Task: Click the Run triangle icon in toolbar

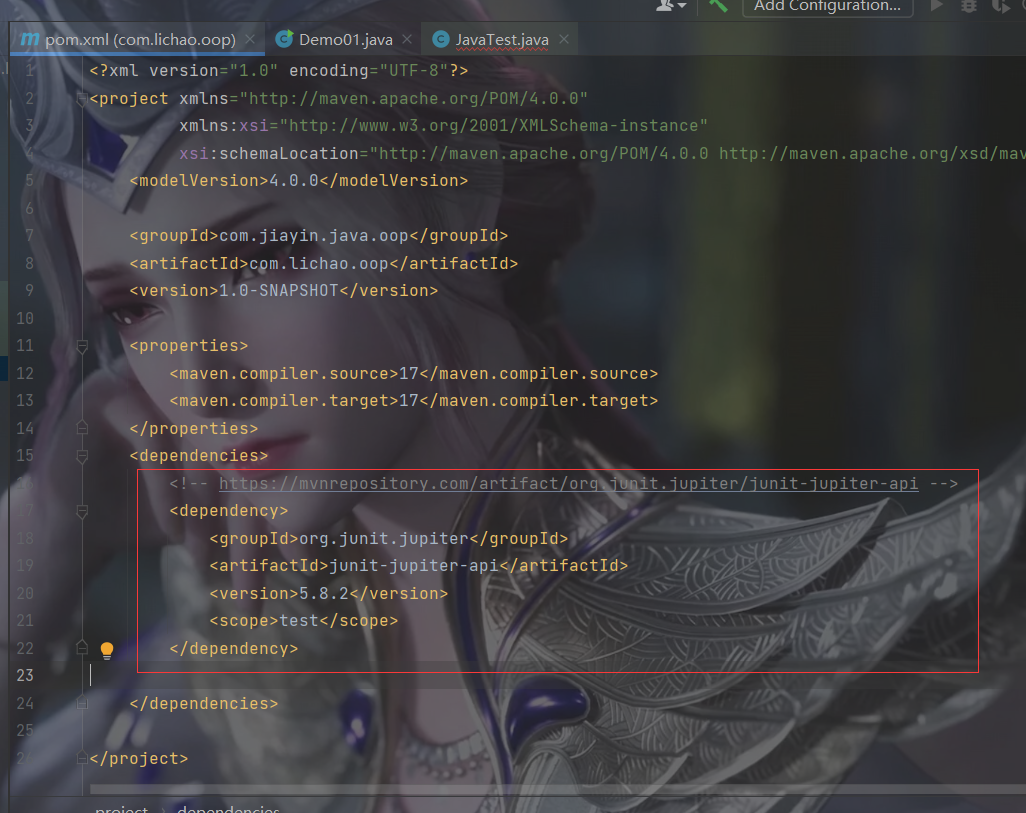Action: click(x=936, y=6)
